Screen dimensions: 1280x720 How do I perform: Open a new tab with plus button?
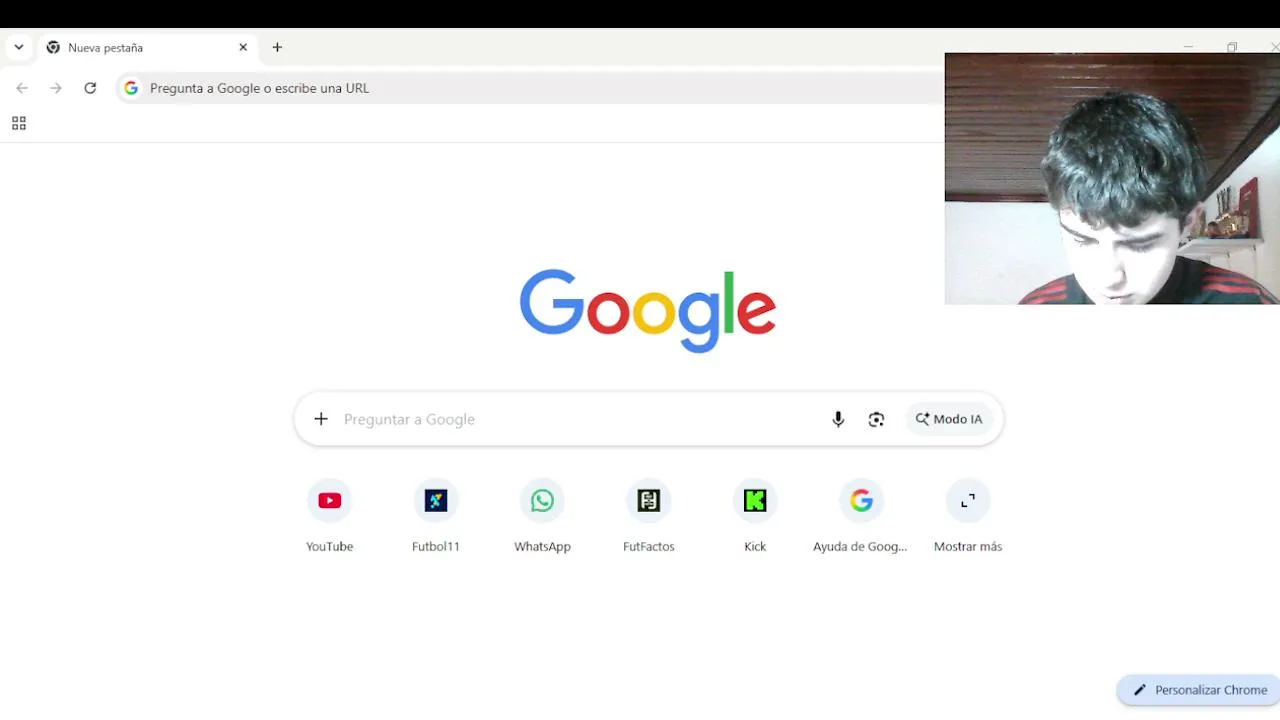pos(277,47)
